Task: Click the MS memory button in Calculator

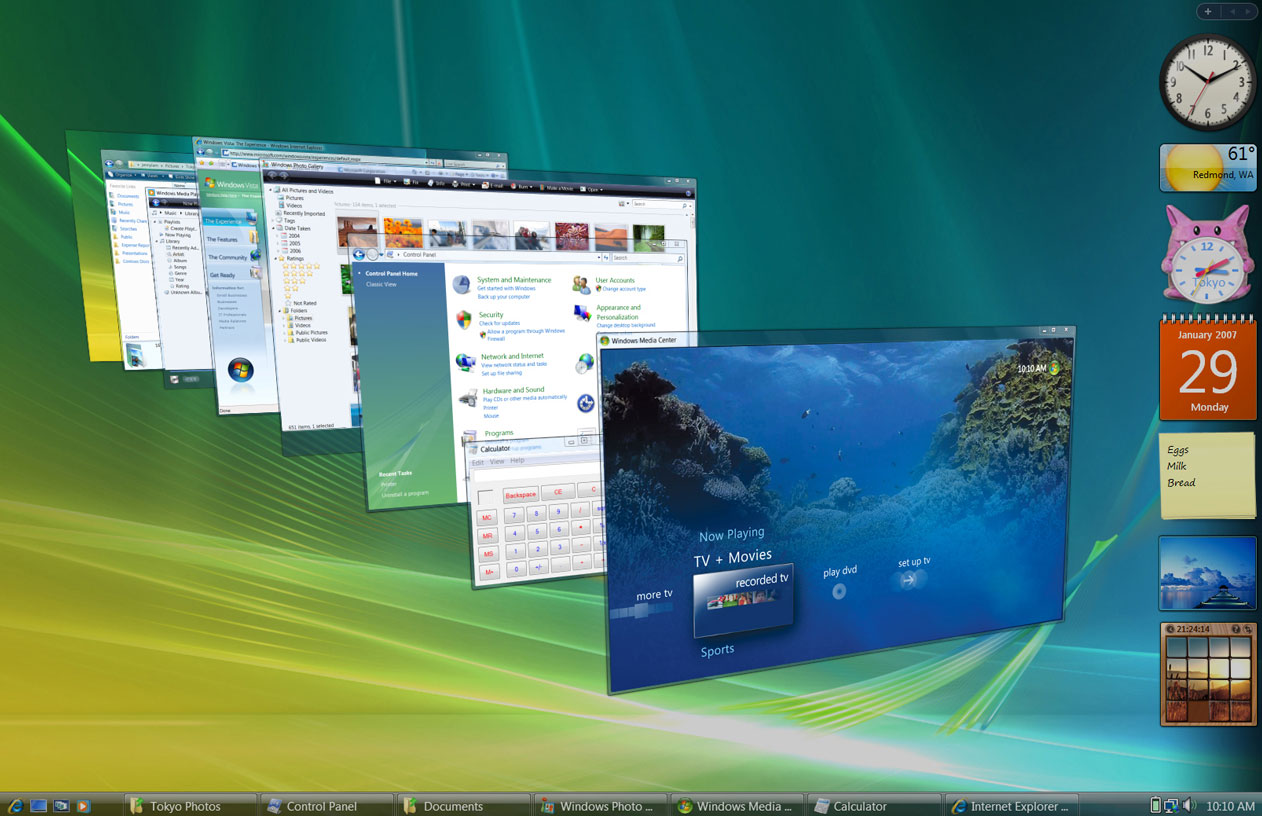Action: (x=489, y=553)
